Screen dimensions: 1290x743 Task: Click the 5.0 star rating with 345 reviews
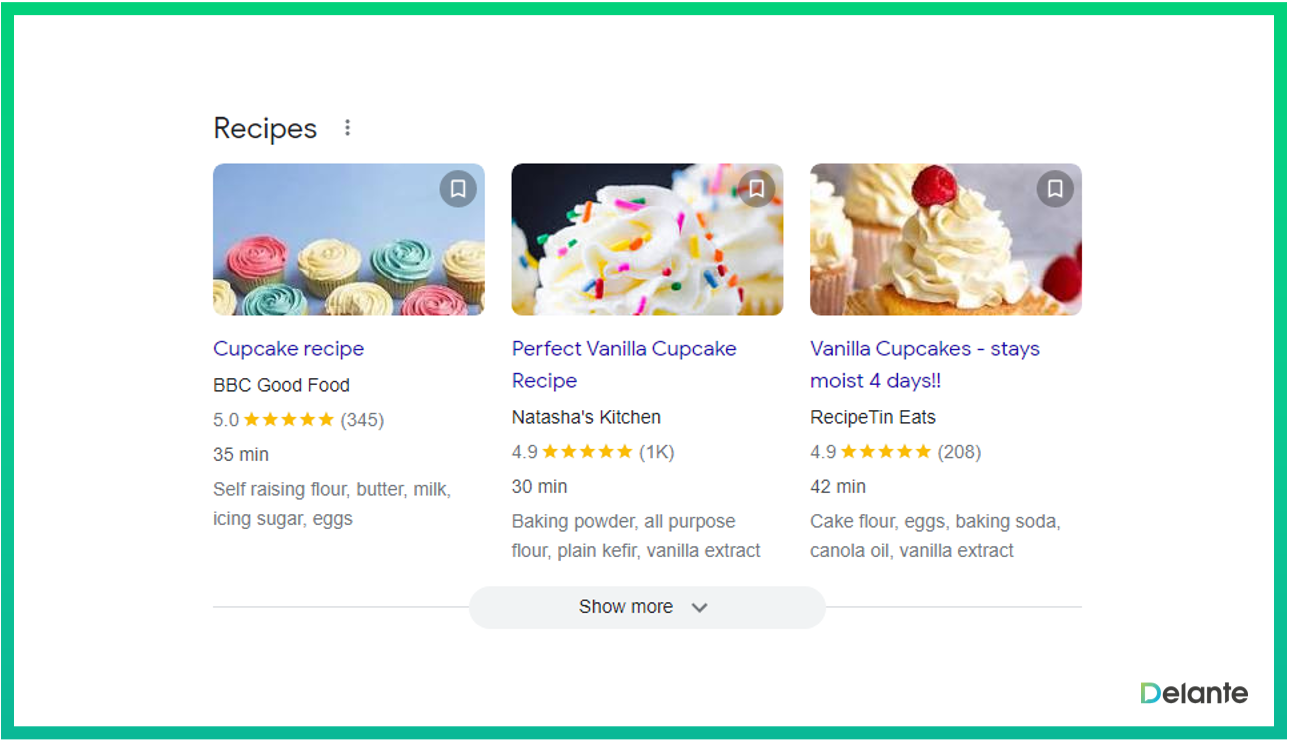point(298,420)
